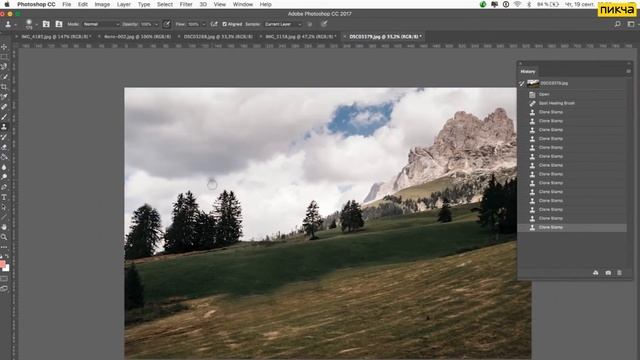Open the History panel menu
Image resolution: width=640 pixels, height=360 pixels.
pos(628,71)
